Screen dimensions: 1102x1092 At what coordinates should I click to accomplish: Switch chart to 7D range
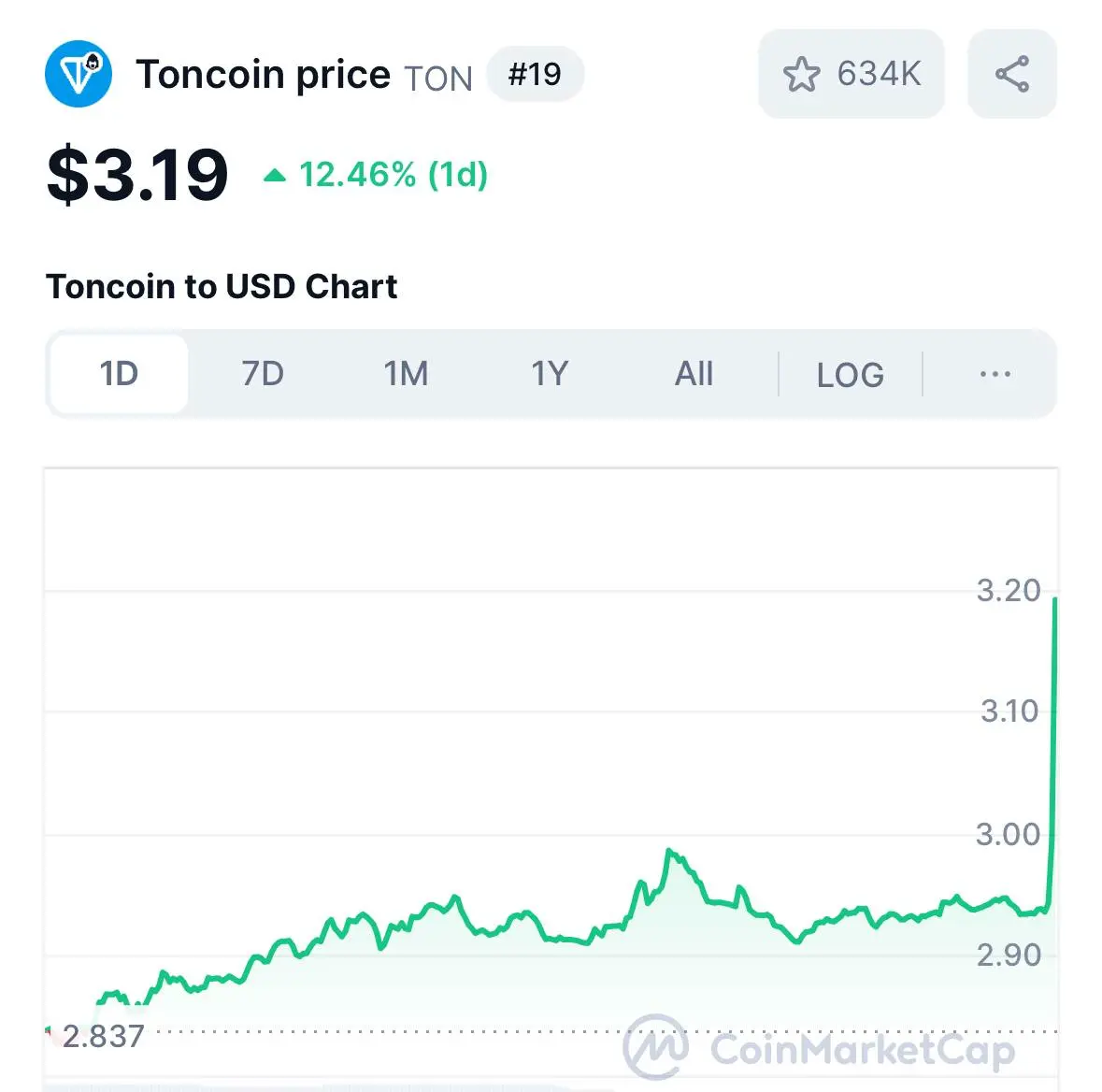point(263,373)
